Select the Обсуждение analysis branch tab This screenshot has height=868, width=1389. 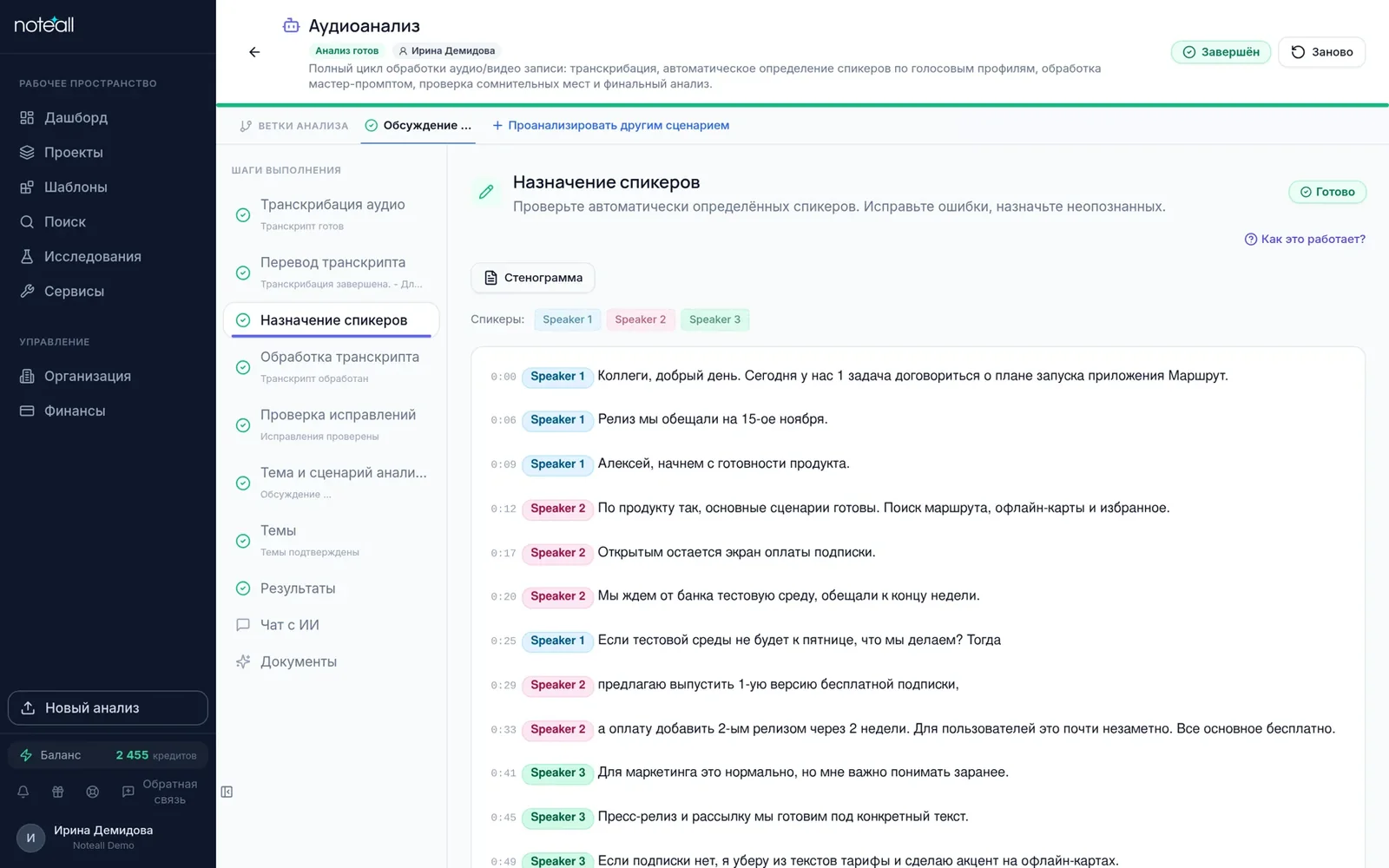[418, 125]
